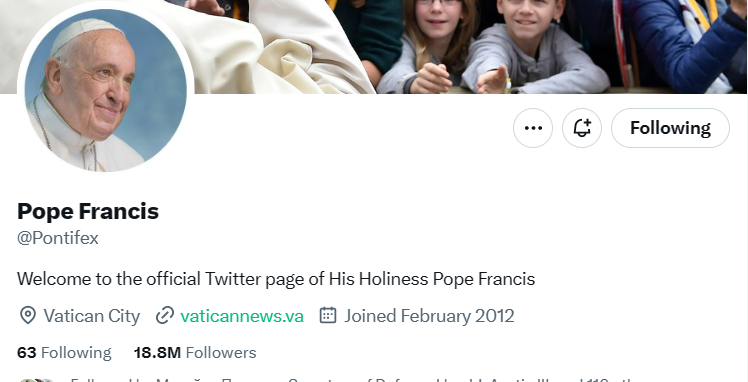Image resolution: width=748 pixels, height=382 pixels.
Task: Click the chain link icon before vaticannews.va
Action: click(x=165, y=316)
